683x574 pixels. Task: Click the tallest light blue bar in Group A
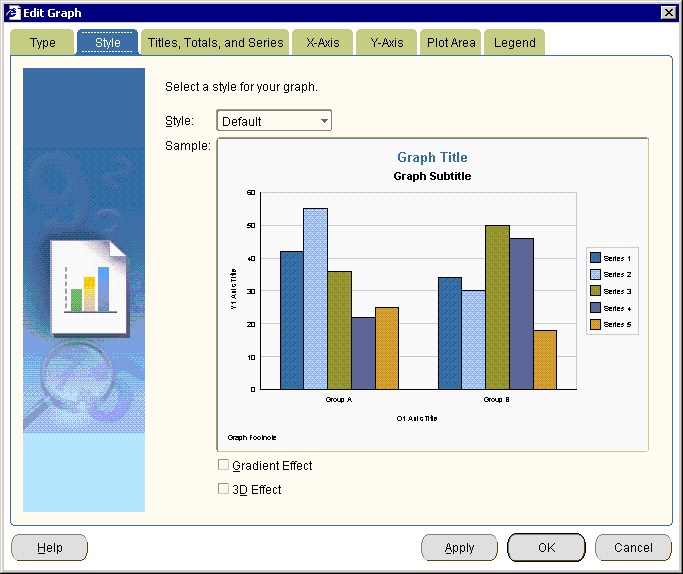point(315,299)
